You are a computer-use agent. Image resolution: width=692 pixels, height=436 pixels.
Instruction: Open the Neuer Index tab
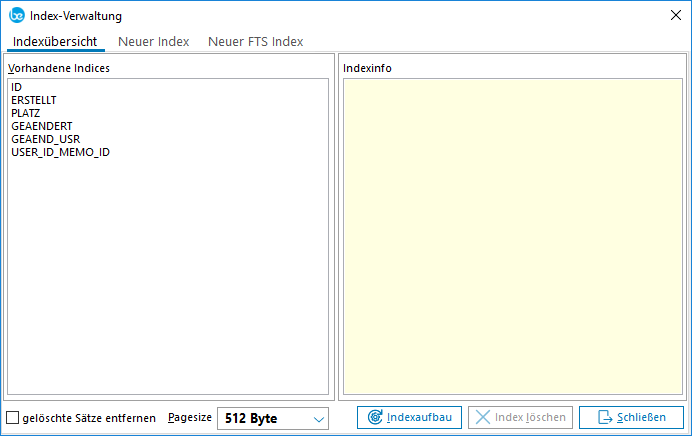(153, 41)
